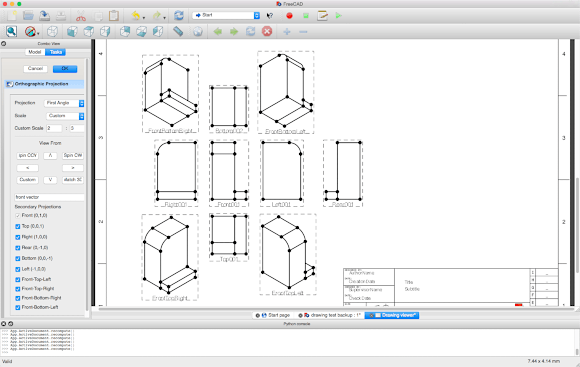Screen dimensions: 580x367
Task: Open the Projection First Angle dropdown
Action: click(x=64, y=103)
